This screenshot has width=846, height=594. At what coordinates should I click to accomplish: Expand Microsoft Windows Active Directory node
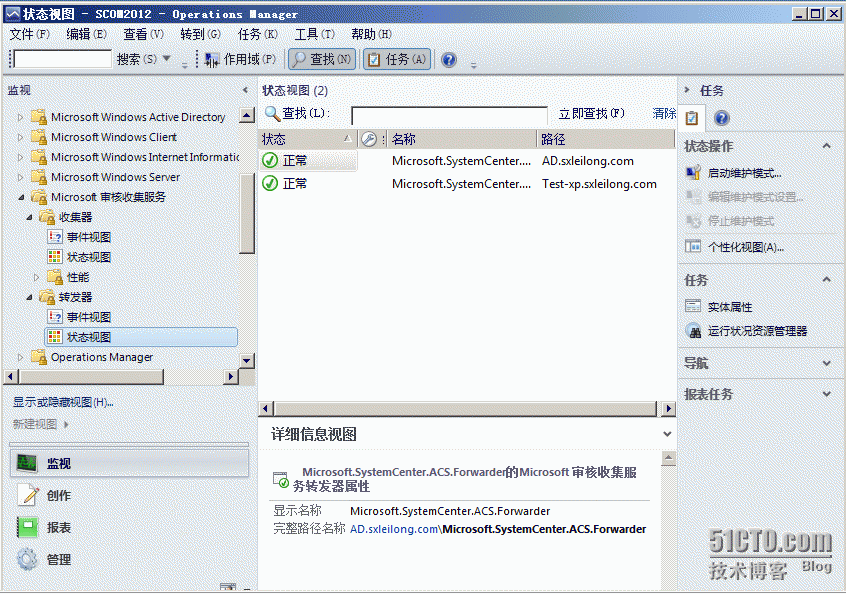(x=21, y=117)
